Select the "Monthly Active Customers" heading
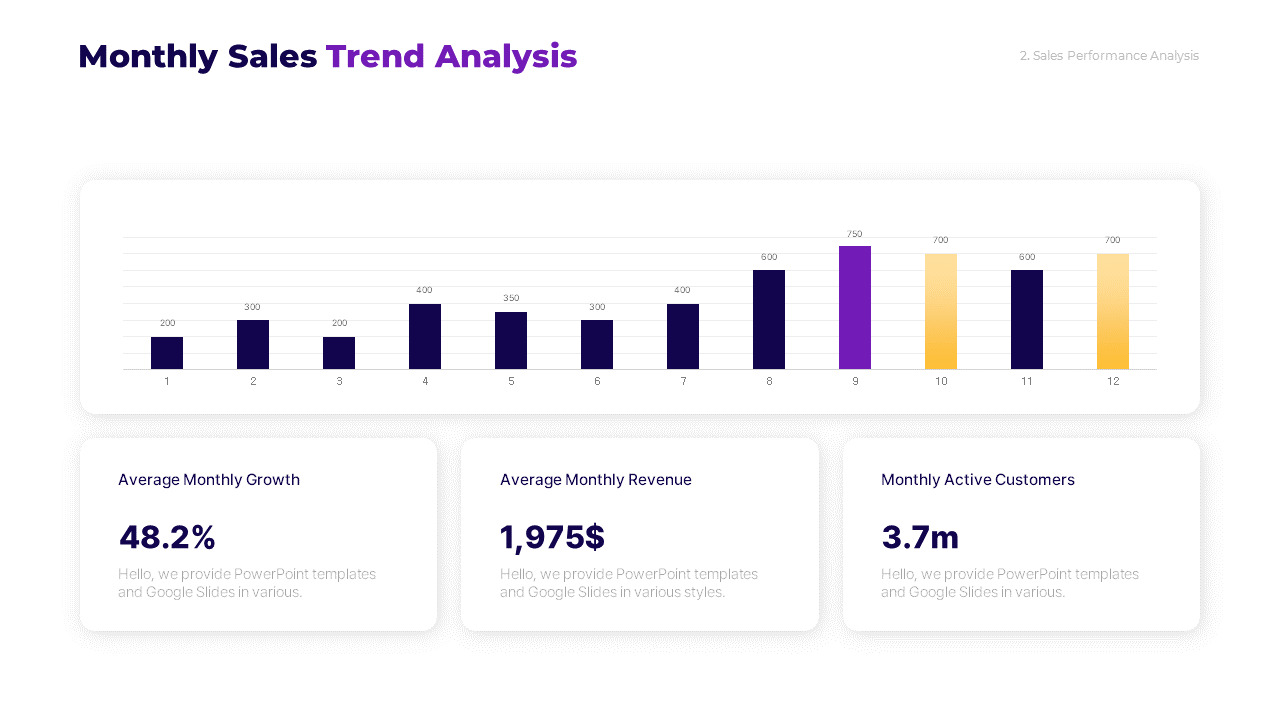The height and width of the screenshot is (720, 1280). tap(978, 480)
